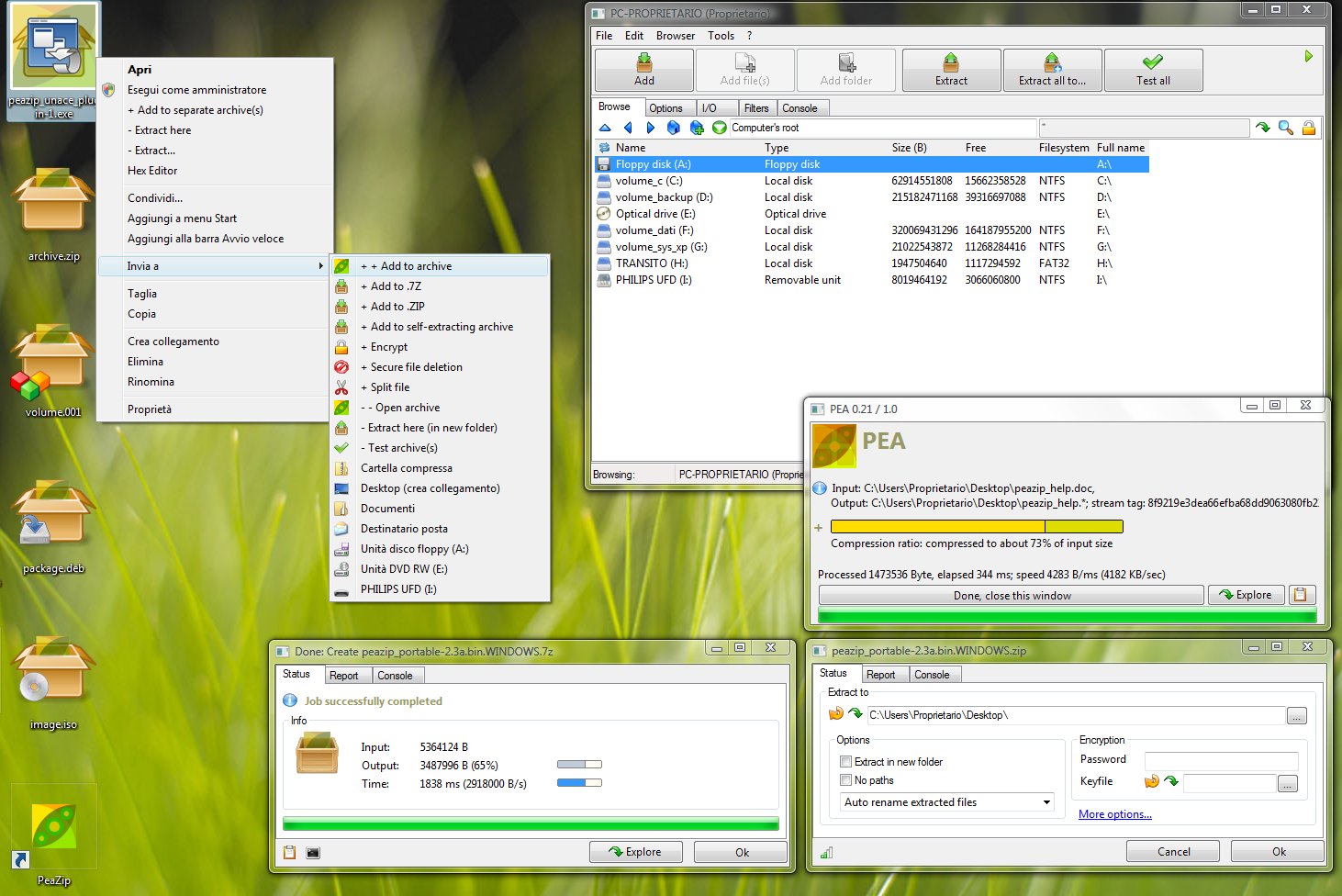Open the green circle dropdown beside Computer's root
The height and width of the screenshot is (896, 1342).
pyautogui.click(x=720, y=128)
